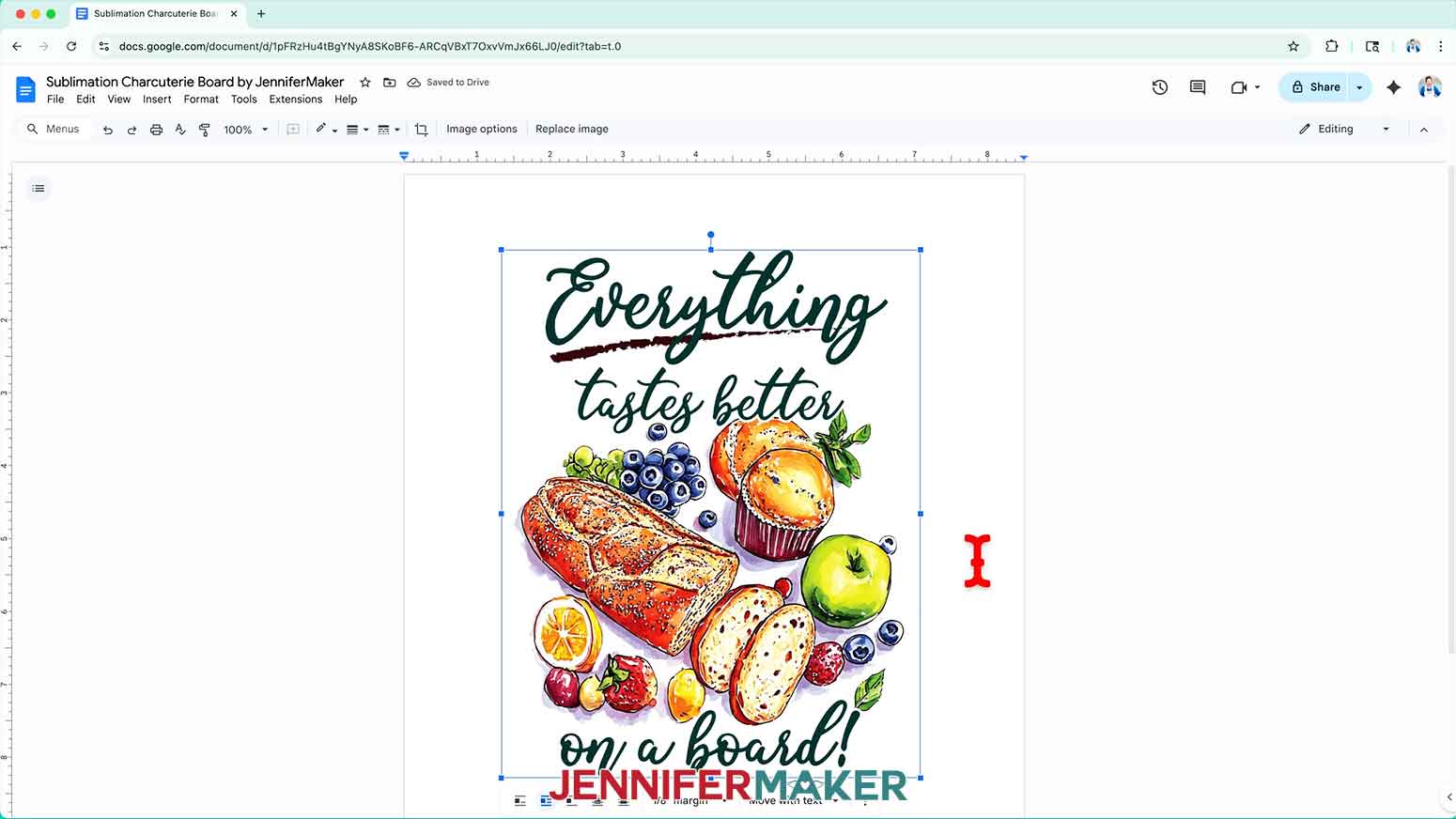
Task: Open the Editing mode dropdown
Action: [1343, 130]
